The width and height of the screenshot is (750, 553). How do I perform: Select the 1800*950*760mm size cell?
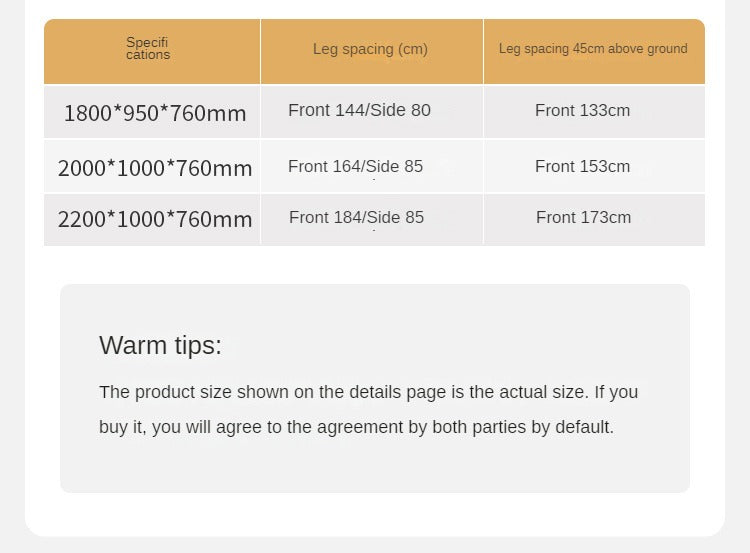point(152,112)
